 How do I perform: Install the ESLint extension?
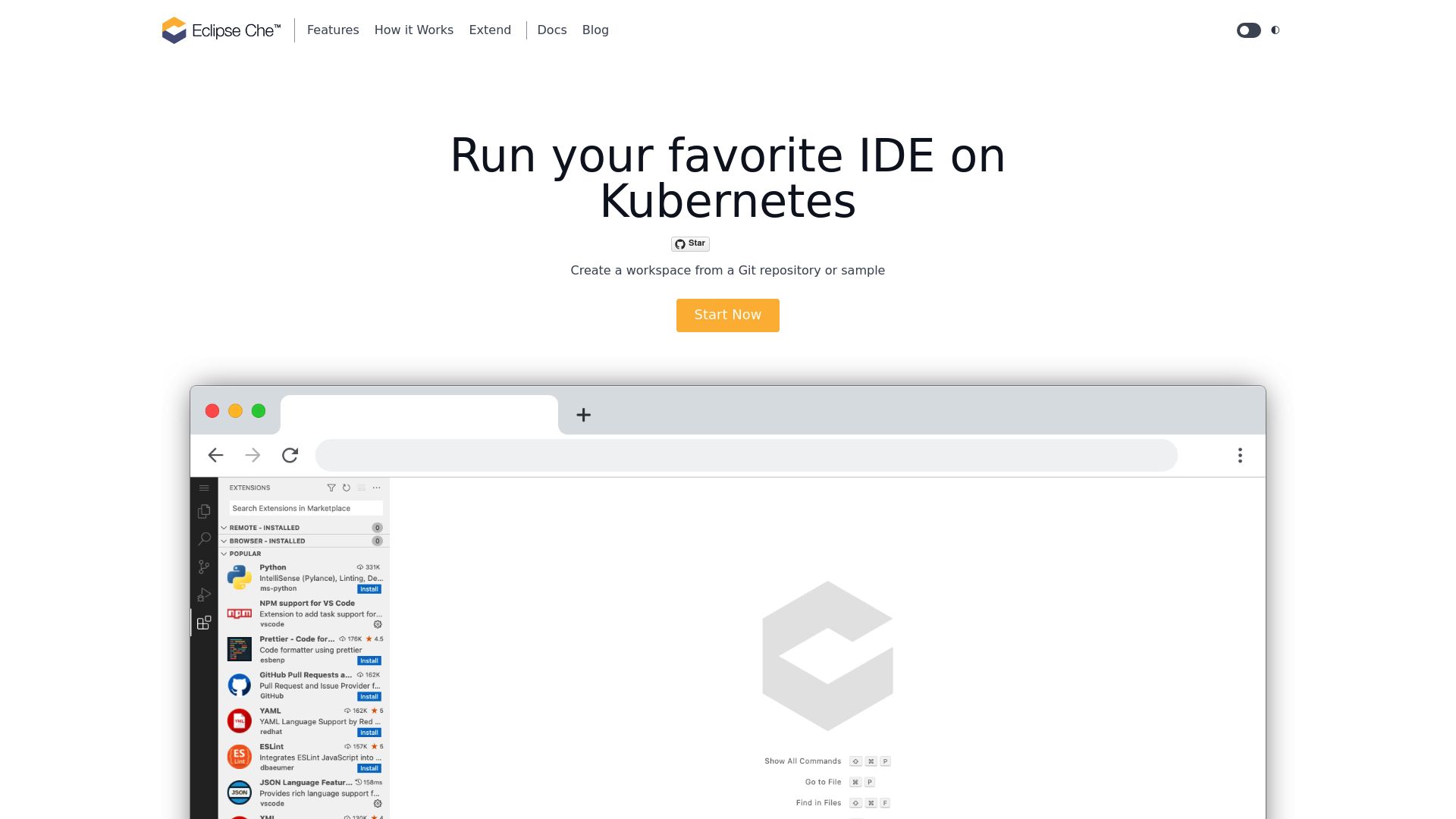[x=369, y=768]
